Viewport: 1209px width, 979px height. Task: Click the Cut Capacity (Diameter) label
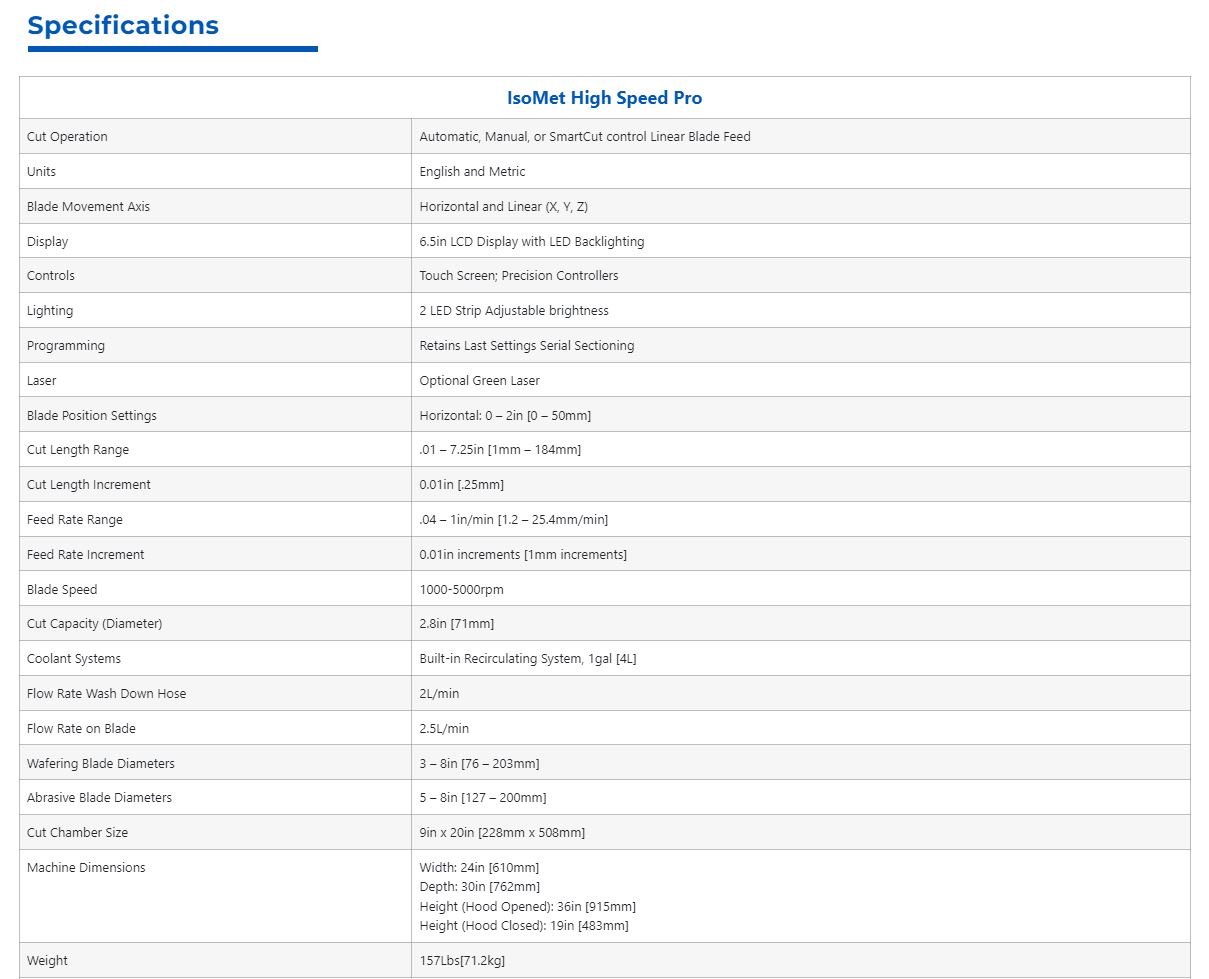pyautogui.click(x=95, y=624)
